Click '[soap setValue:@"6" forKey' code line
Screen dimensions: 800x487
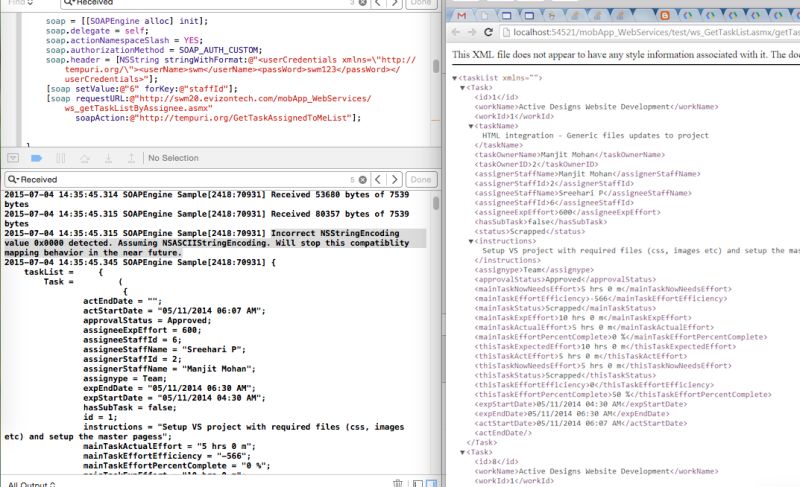[x=142, y=89]
